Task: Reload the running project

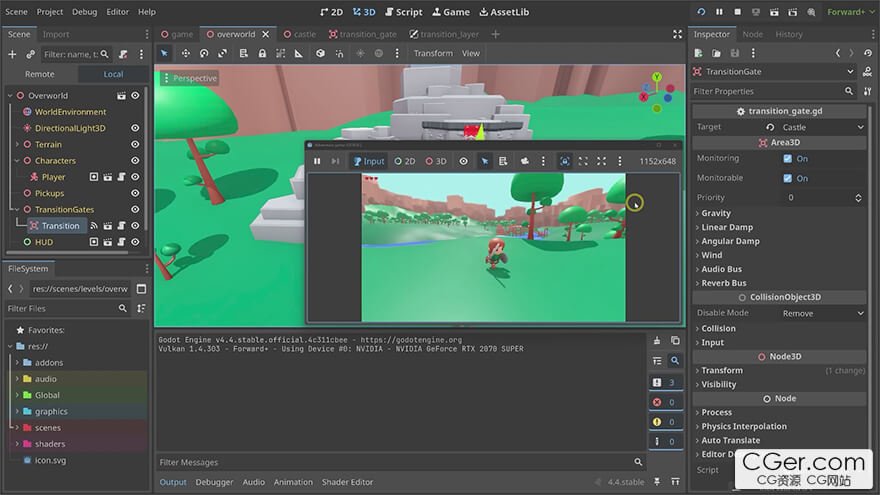Action: point(701,12)
